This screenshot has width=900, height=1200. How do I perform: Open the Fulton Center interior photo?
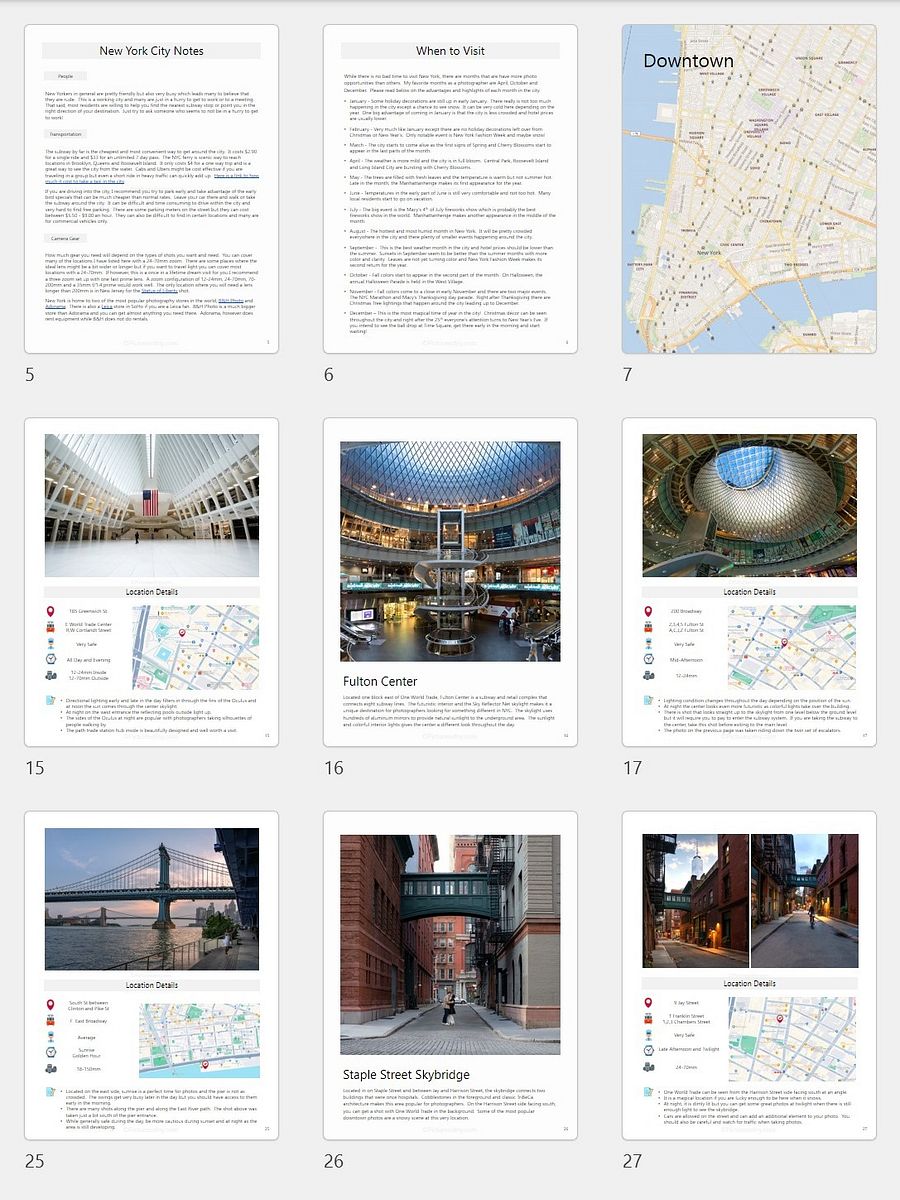(450, 551)
